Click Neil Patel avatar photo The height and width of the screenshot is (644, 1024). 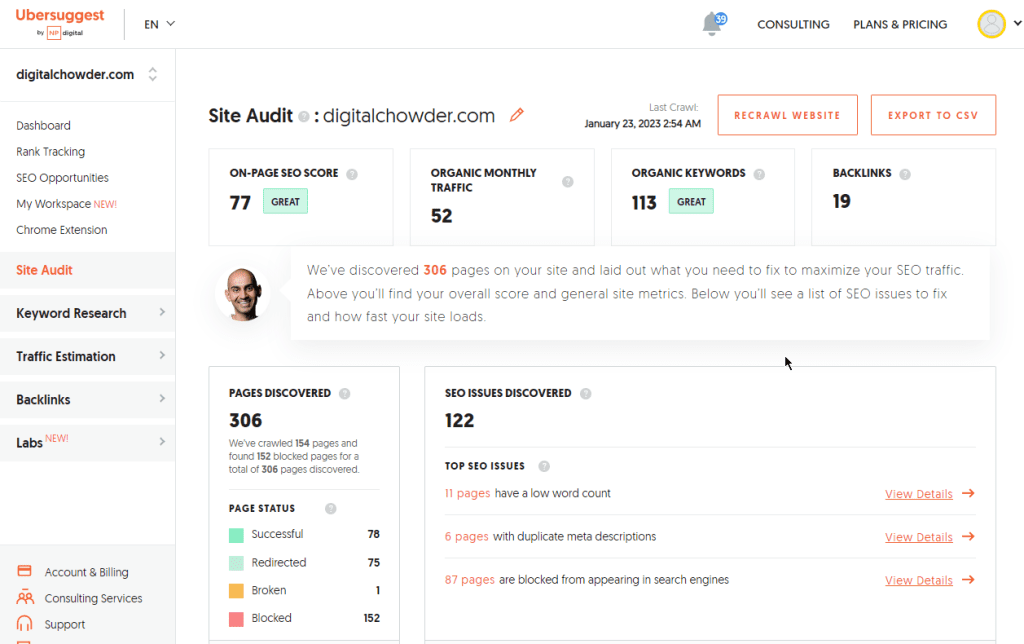(x=243, y=293)
